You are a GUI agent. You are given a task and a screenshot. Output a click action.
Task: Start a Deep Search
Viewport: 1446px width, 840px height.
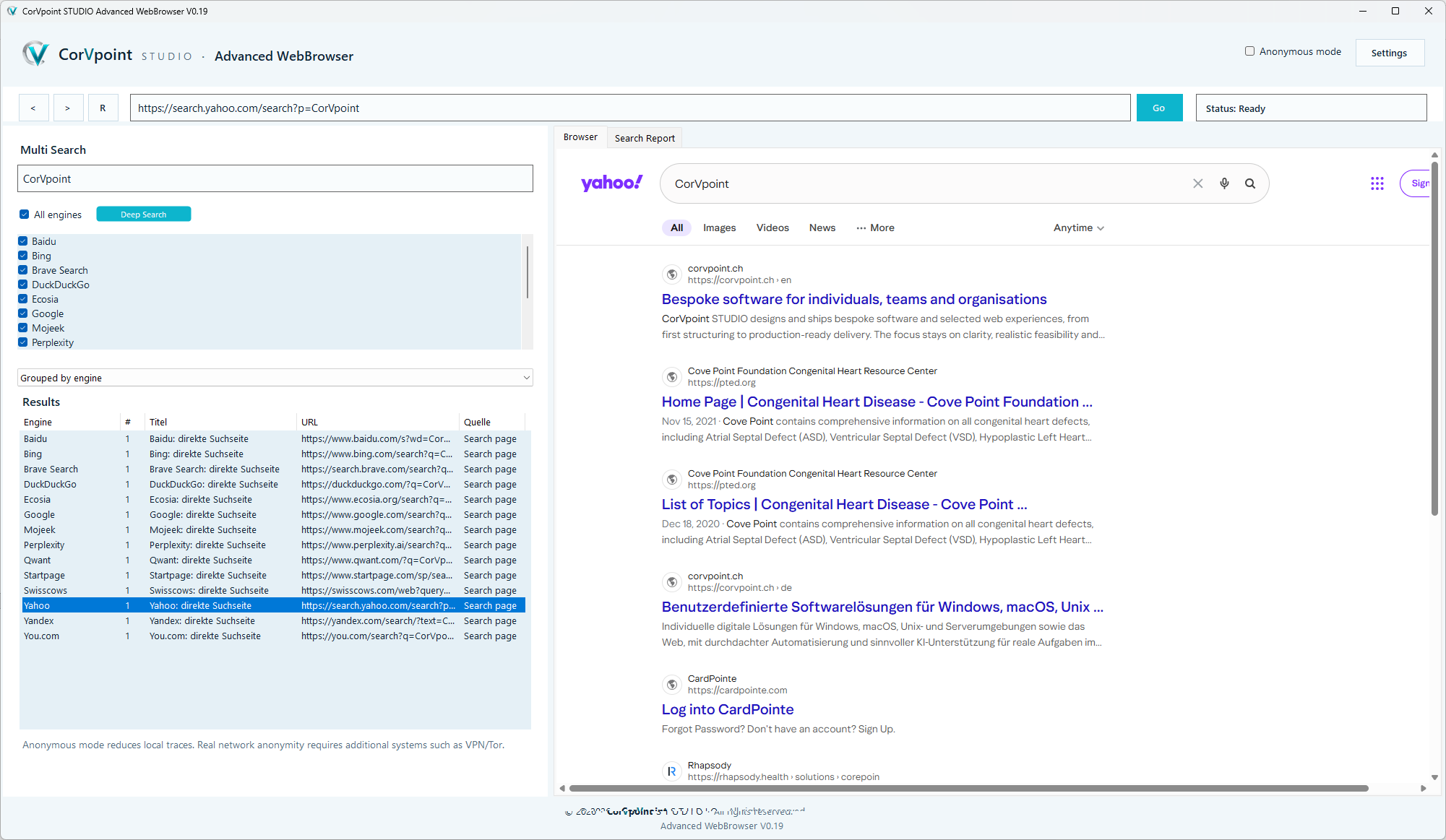pos(144,215)
